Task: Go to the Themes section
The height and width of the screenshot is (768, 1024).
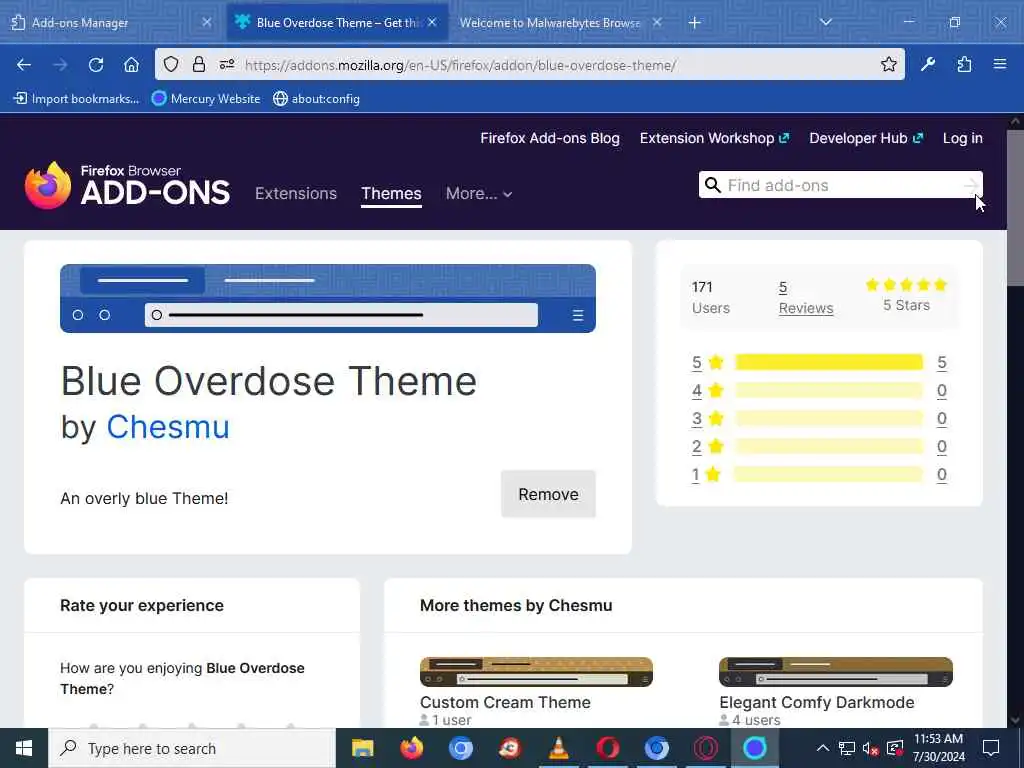Action: [391, 193]
